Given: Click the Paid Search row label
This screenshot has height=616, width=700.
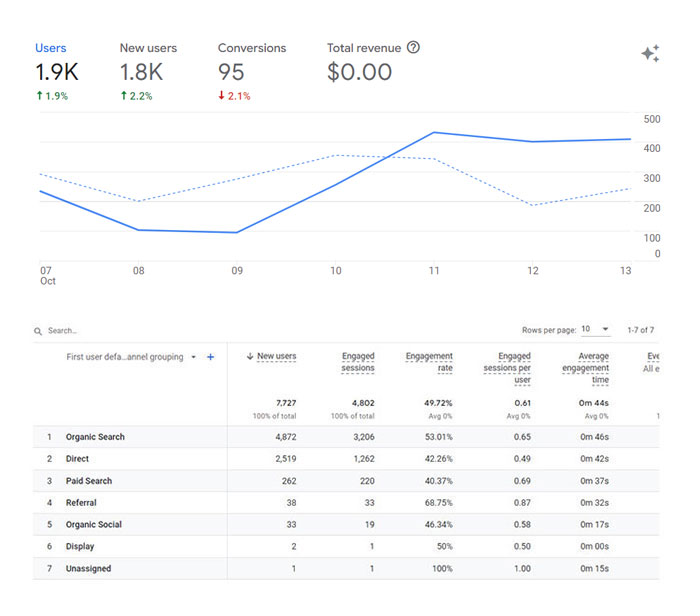Looking at the screenshot, I should point(89,481).
